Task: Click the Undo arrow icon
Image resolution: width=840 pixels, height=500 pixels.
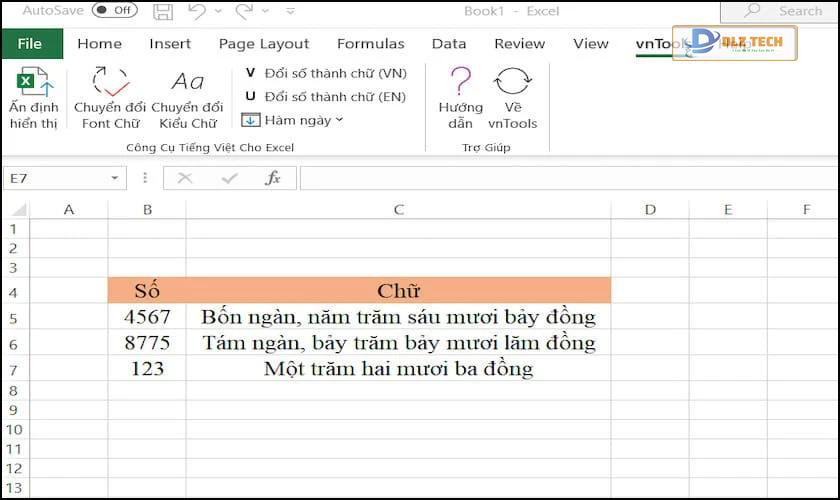Action: pyautogui.click(x=197, y=11)
